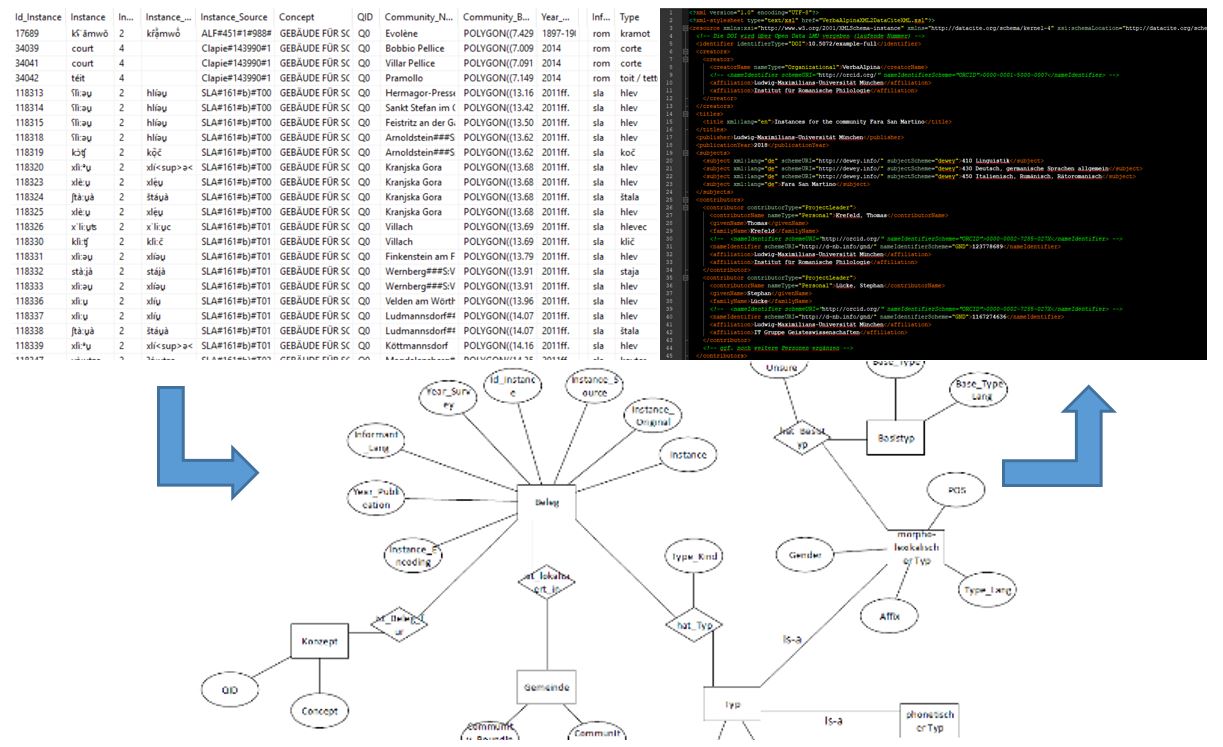This screenshot has width=1223, height=747.
Task: Click the Type column header
Action: (629, 18)
